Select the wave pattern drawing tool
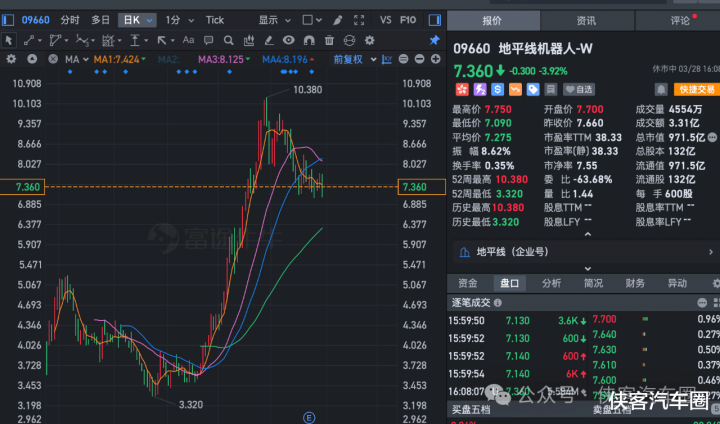Image resolution: width=720 pixels, height=424 pixels. click(82, 40)
